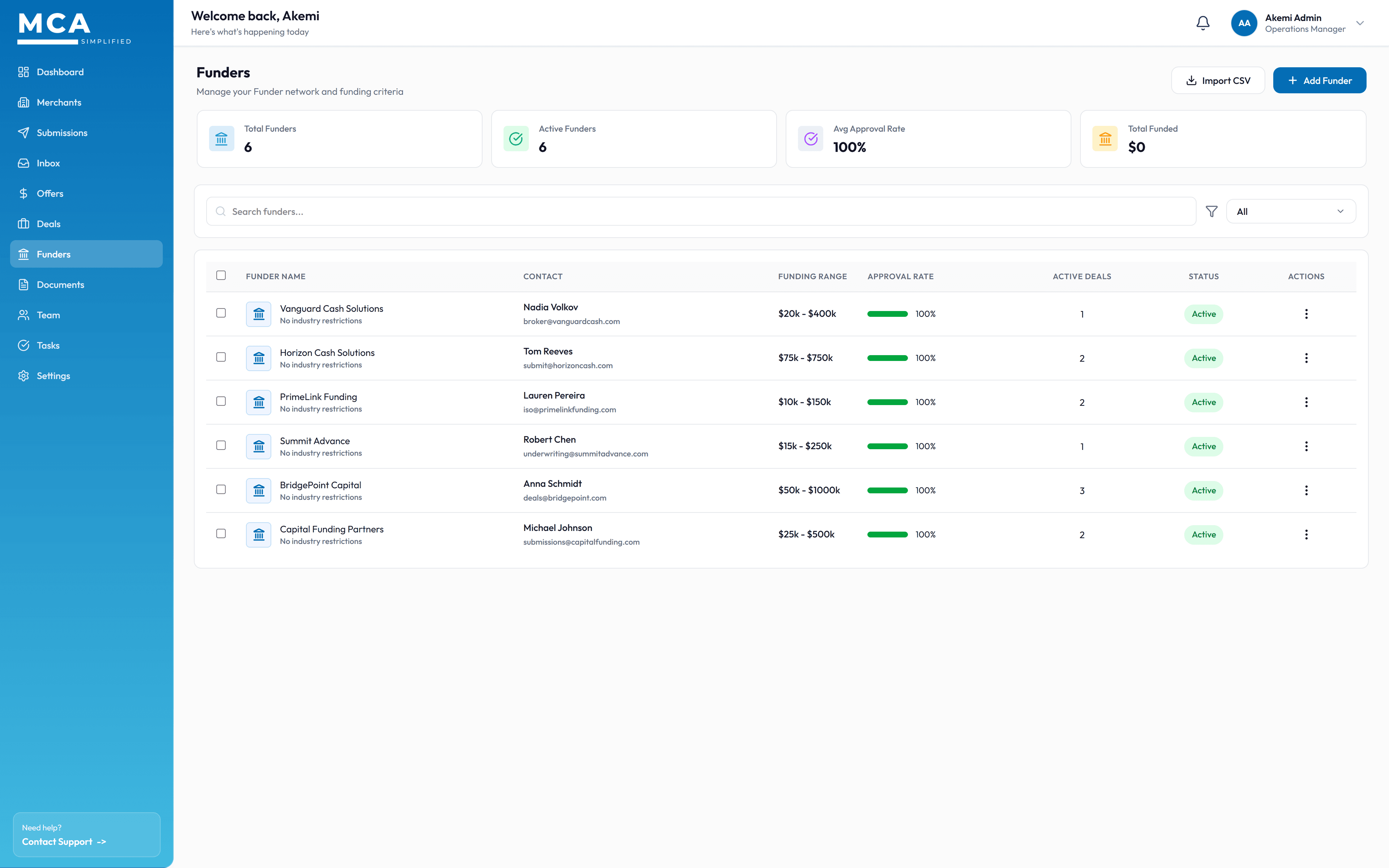Open the All status filter dropdown
This screenshot has height=868, width=1389.
click(x=1291, y=211)
